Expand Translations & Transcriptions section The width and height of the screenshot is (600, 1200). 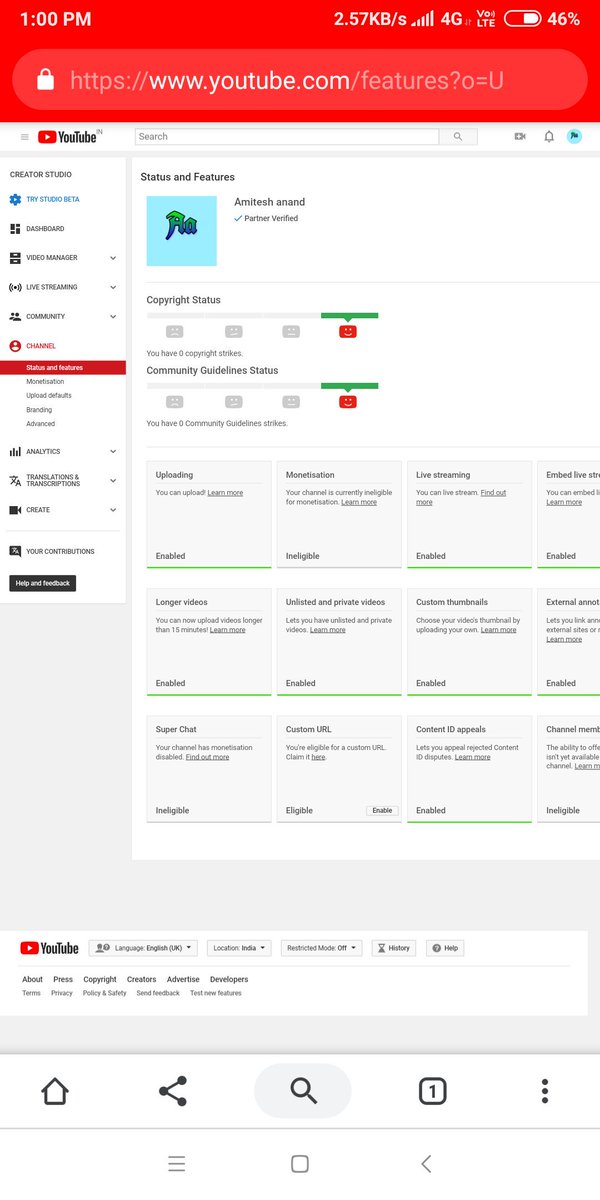click(x=113, y=481)
